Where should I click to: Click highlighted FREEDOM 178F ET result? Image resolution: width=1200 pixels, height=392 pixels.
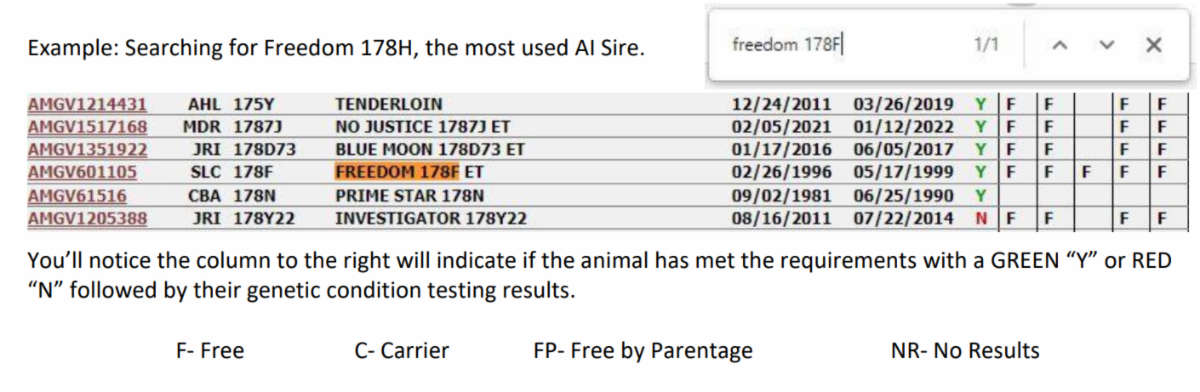click(x=409, y=172)
